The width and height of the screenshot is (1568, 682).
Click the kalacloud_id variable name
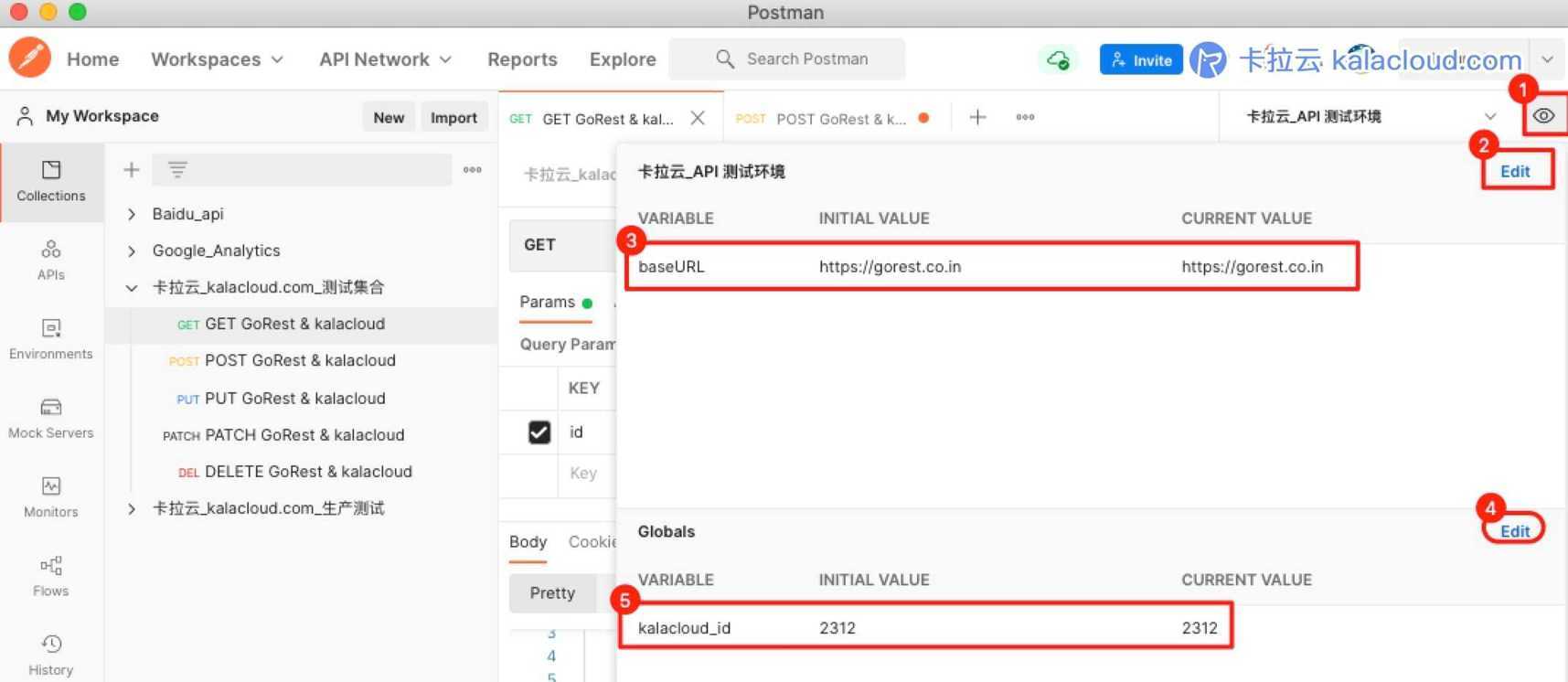tap(684, 628)
